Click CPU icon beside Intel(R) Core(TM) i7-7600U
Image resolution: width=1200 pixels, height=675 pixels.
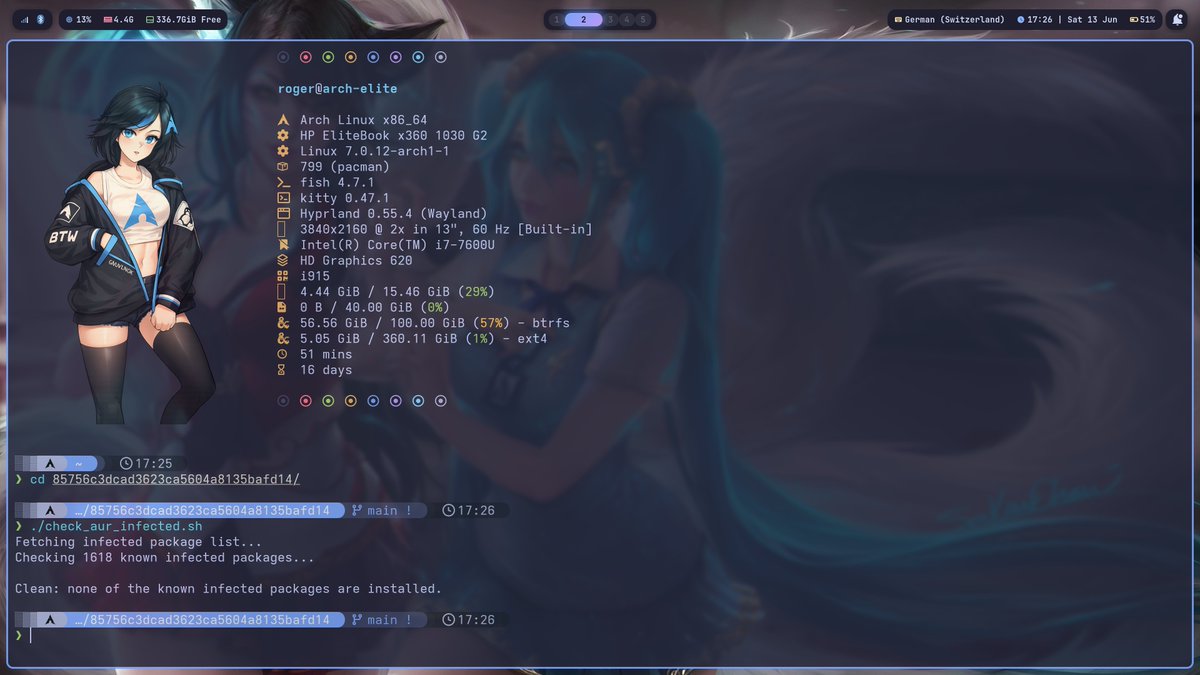point(283,245)
